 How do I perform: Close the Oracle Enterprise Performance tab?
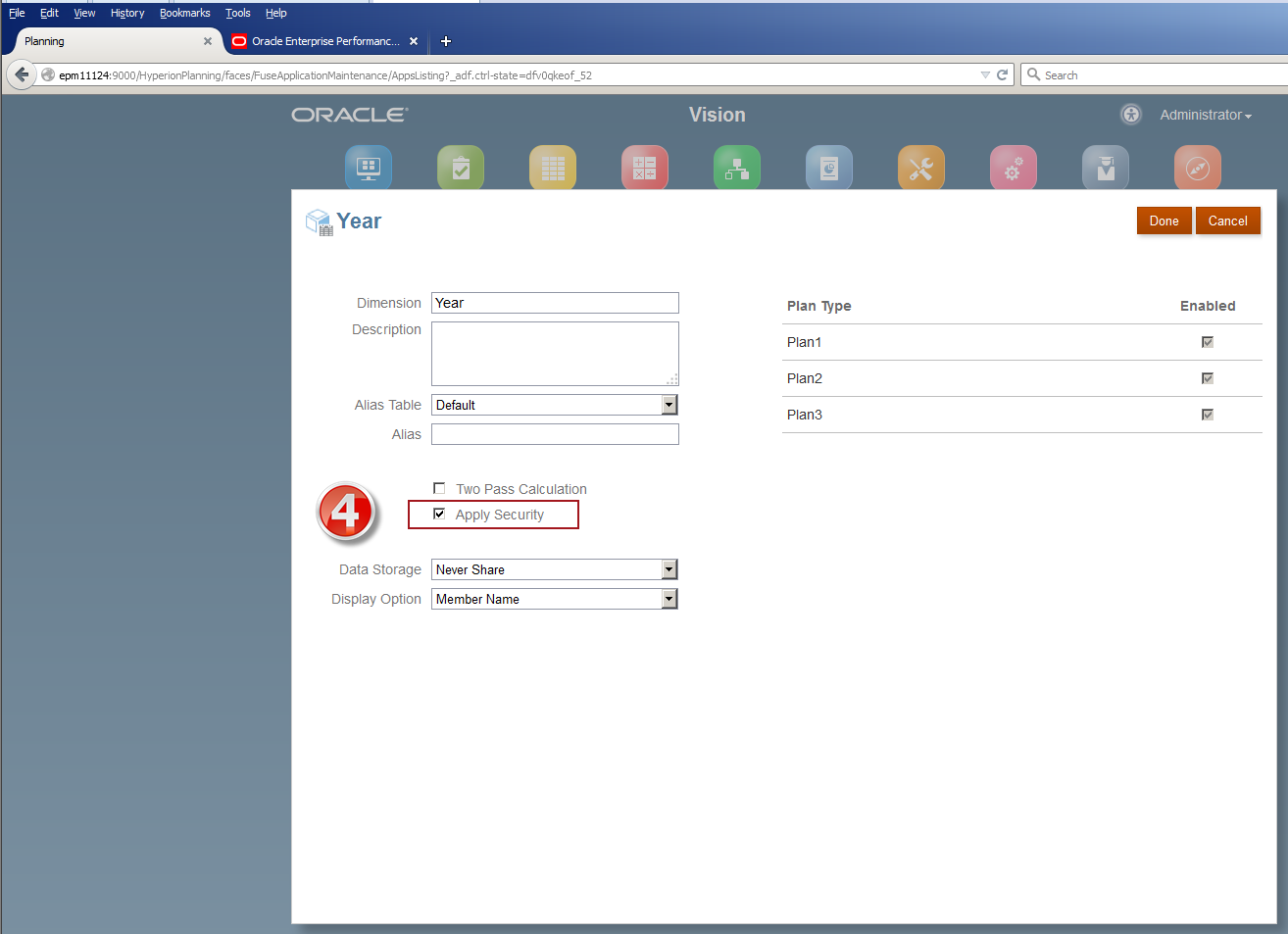(x=414, y=41)
